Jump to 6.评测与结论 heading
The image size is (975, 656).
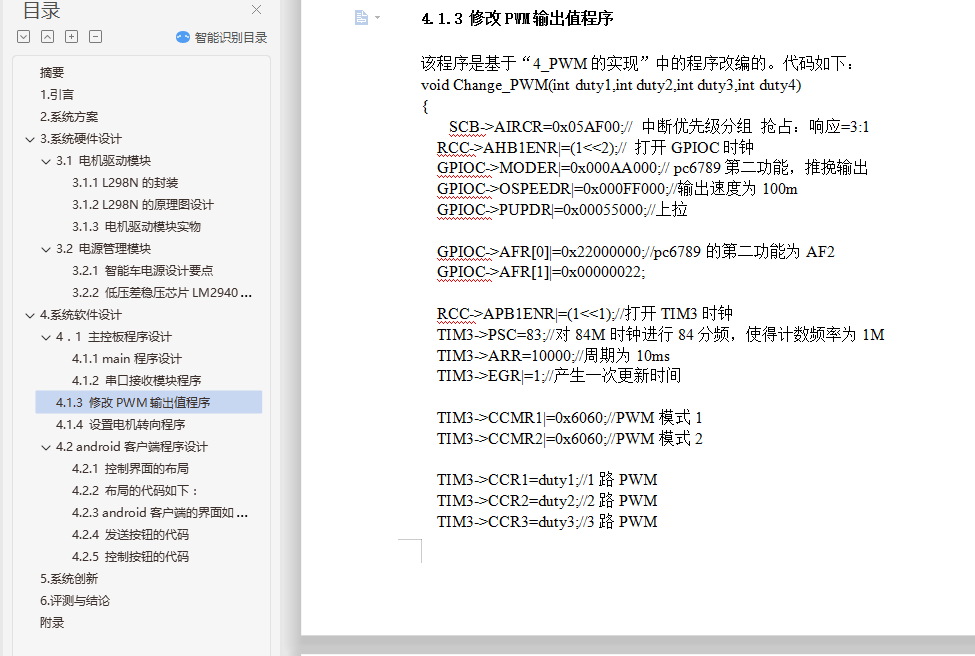coord(75,601)
